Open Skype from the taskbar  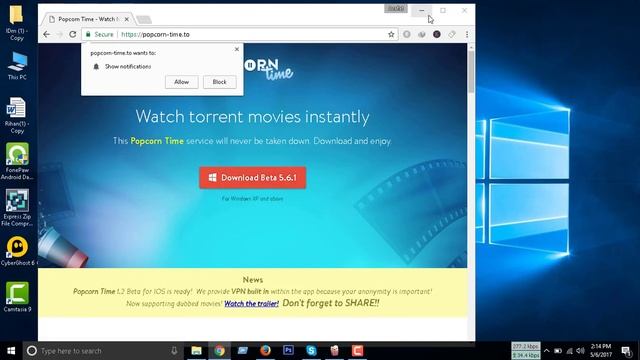pyautogui.click(x=311, y=351)
